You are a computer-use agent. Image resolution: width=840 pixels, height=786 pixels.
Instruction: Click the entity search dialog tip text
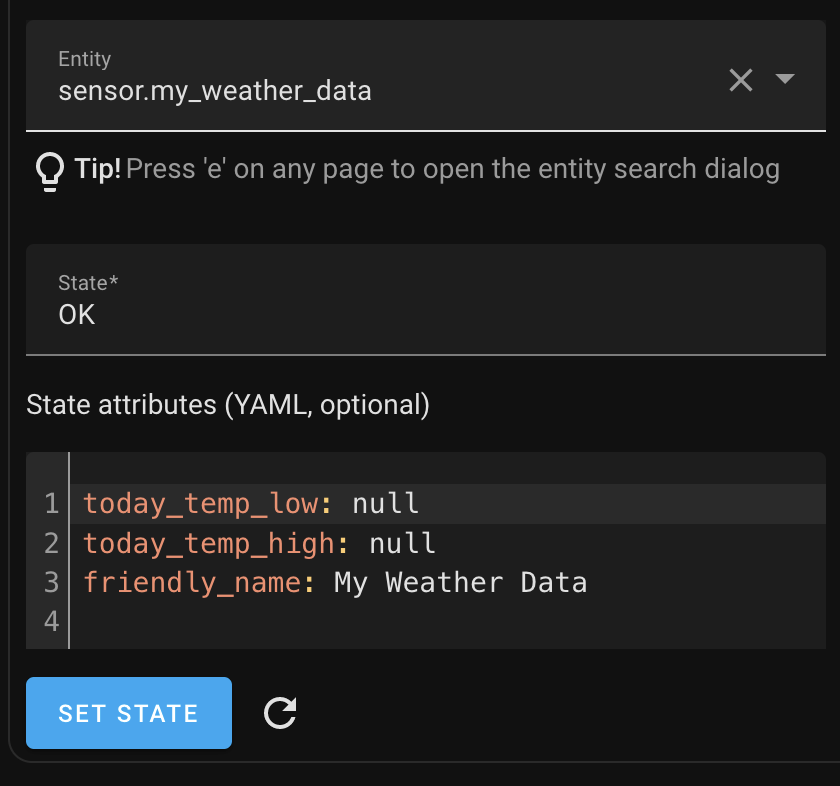pos(452,168)
